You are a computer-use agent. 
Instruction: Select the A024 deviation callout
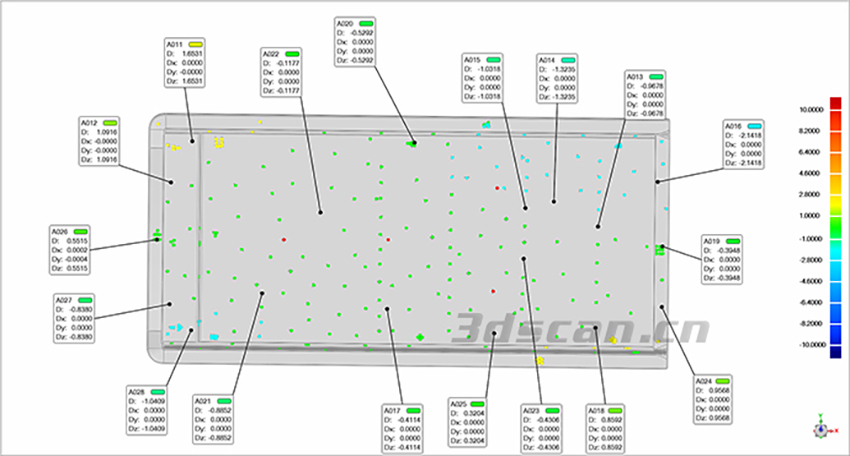[x=718, y=399]
